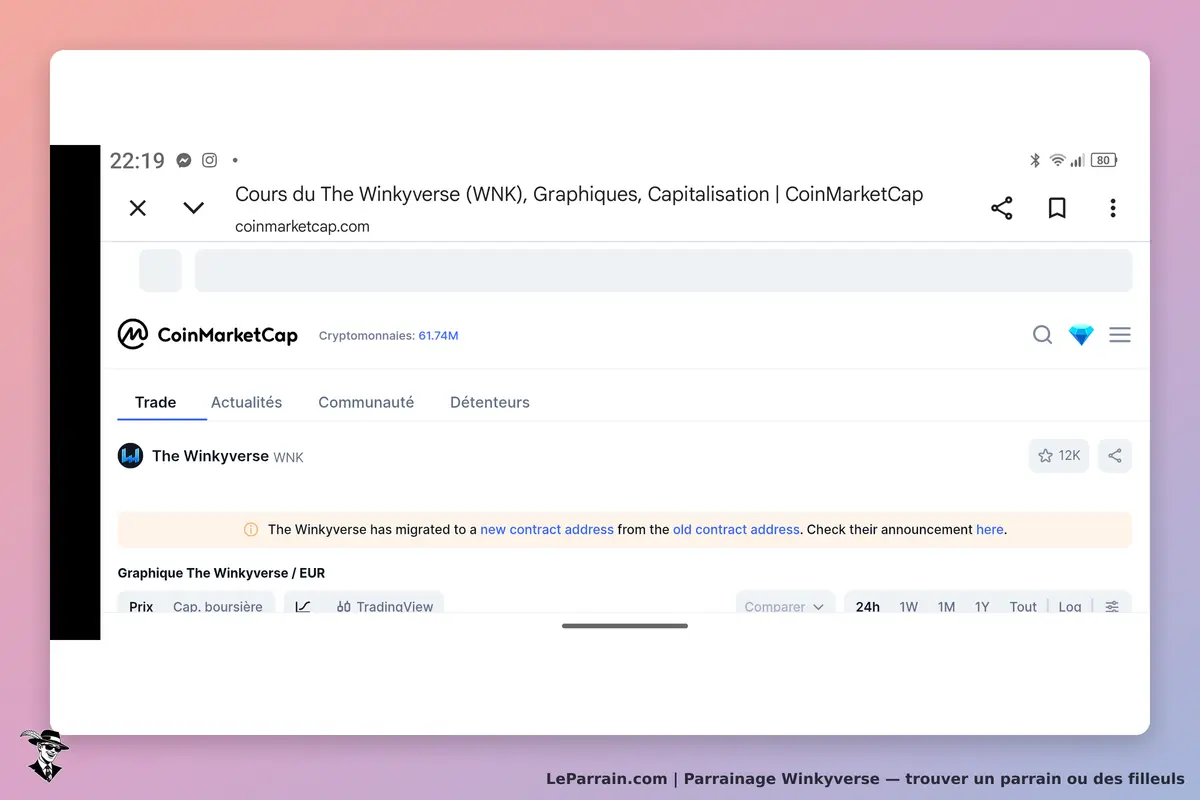The height and width of the screenshot is (800, 1200).
Task: Click the 61.74M cryptomonnaies link
Action: (438, 336)
